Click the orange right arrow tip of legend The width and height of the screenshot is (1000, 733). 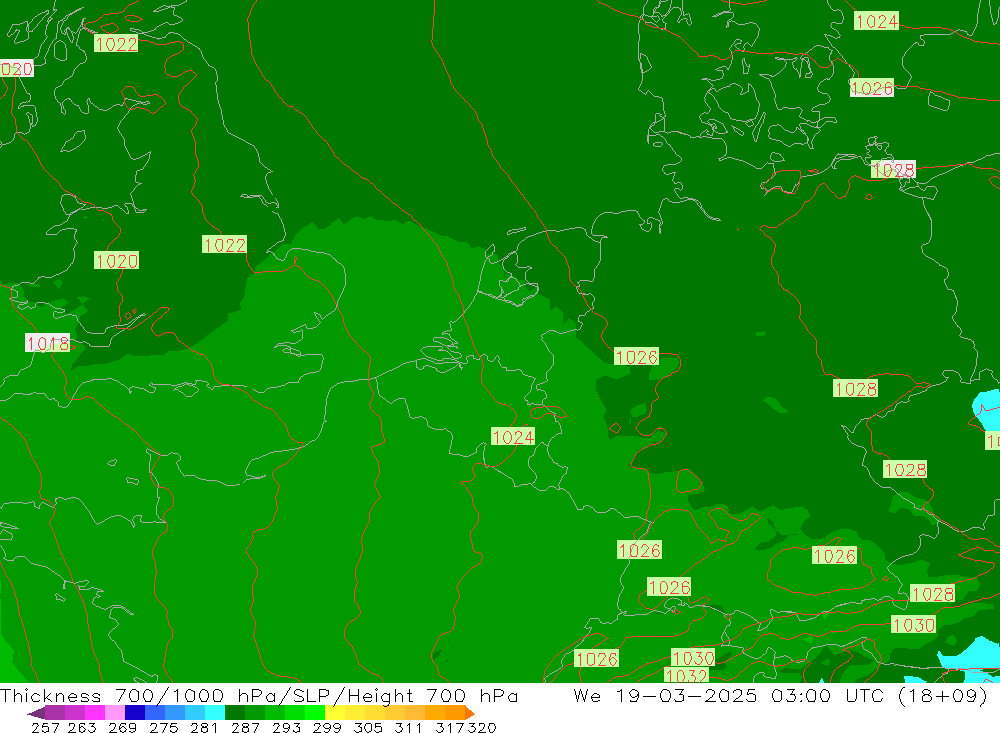click(x=470, y=713)
